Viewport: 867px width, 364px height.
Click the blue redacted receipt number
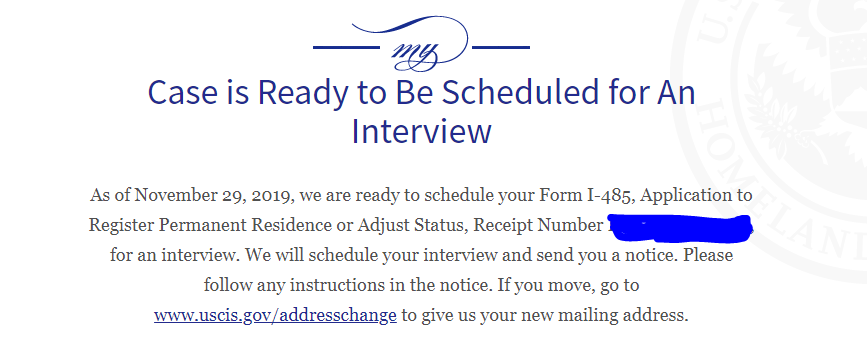(x=681, y=227)
